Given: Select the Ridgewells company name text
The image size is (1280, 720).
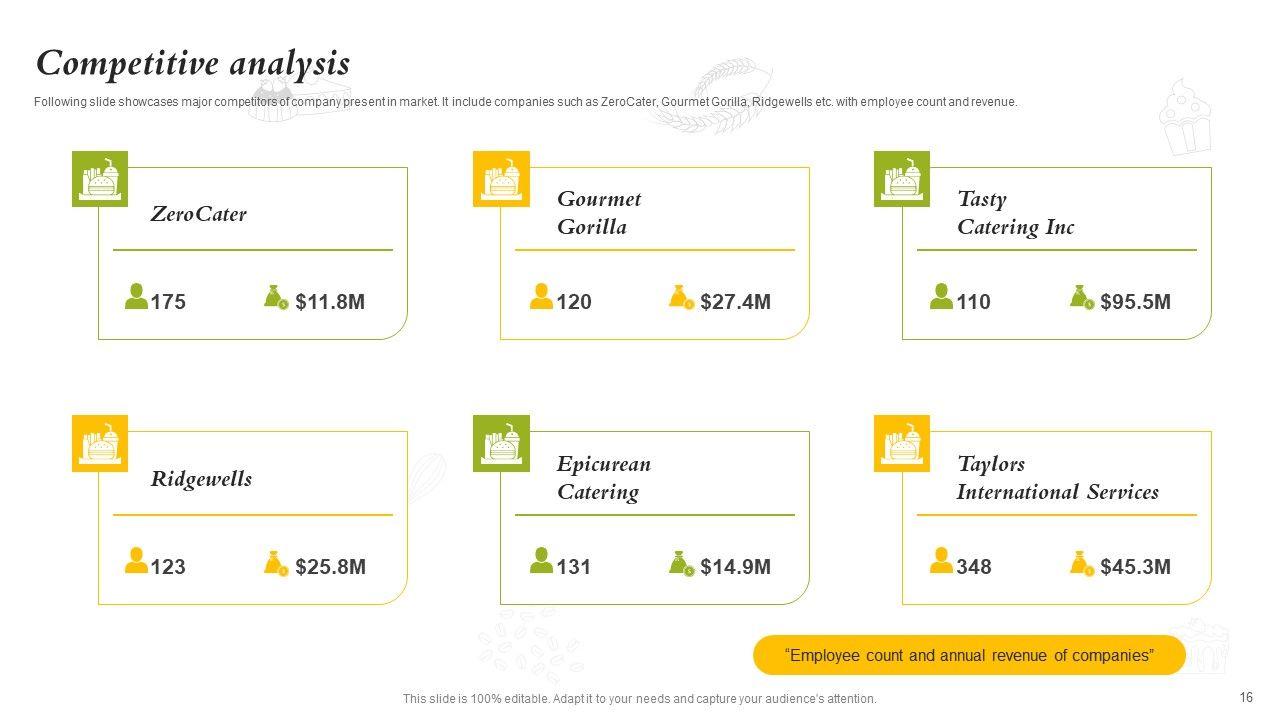Looking at the screenshot, I should tap(201, 479).
